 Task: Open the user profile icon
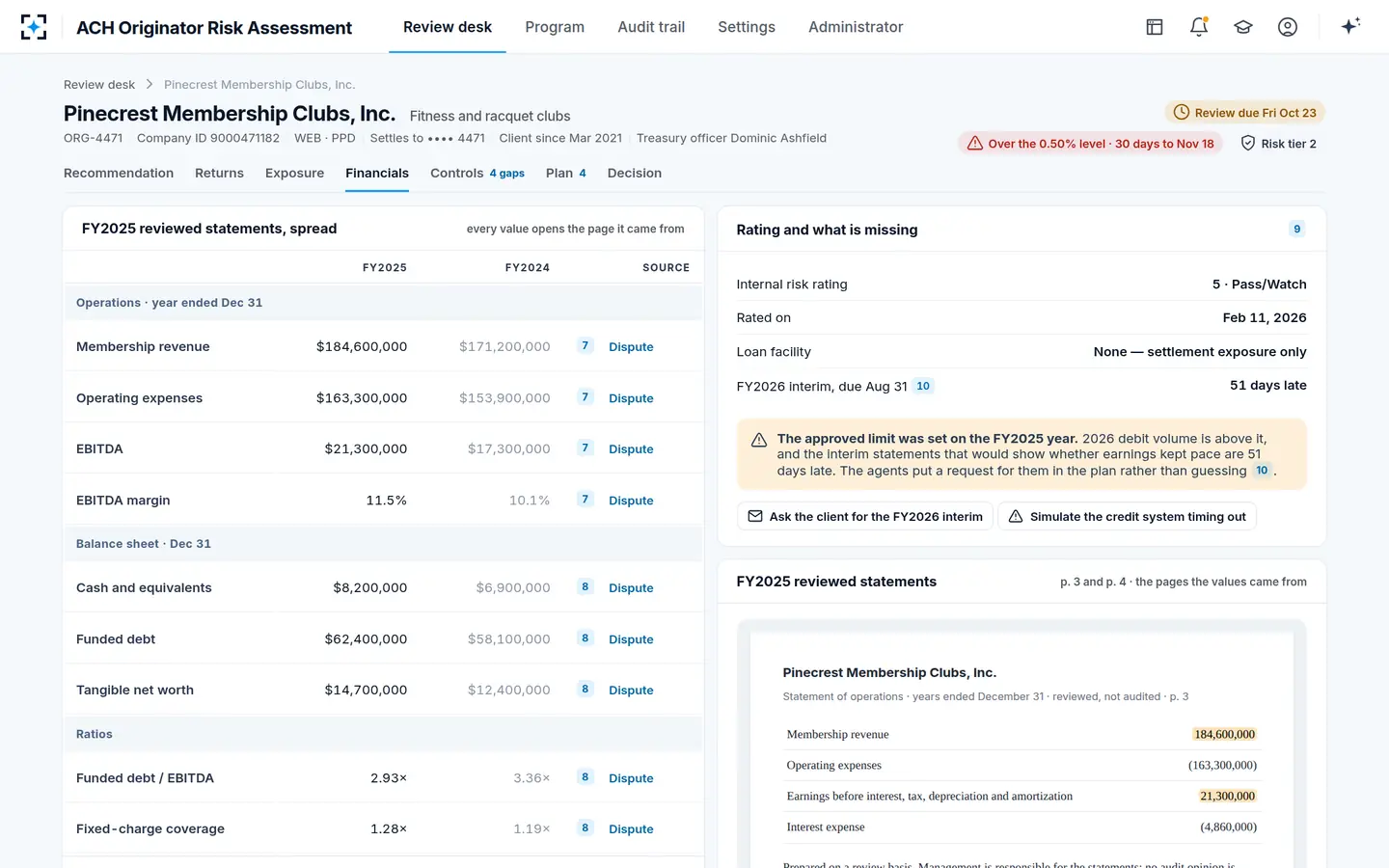1288,27
